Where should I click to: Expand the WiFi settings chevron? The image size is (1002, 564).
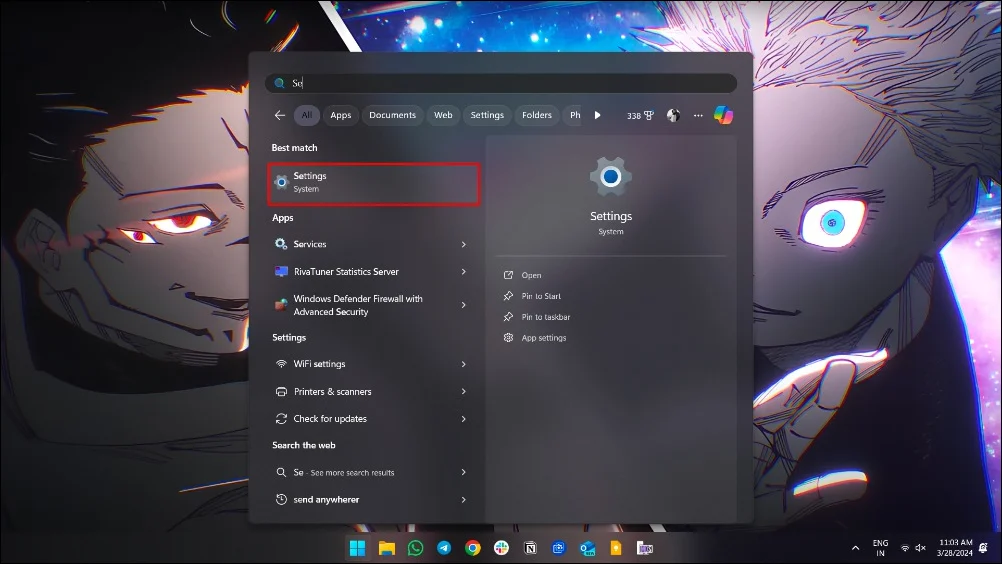point(464,364)
